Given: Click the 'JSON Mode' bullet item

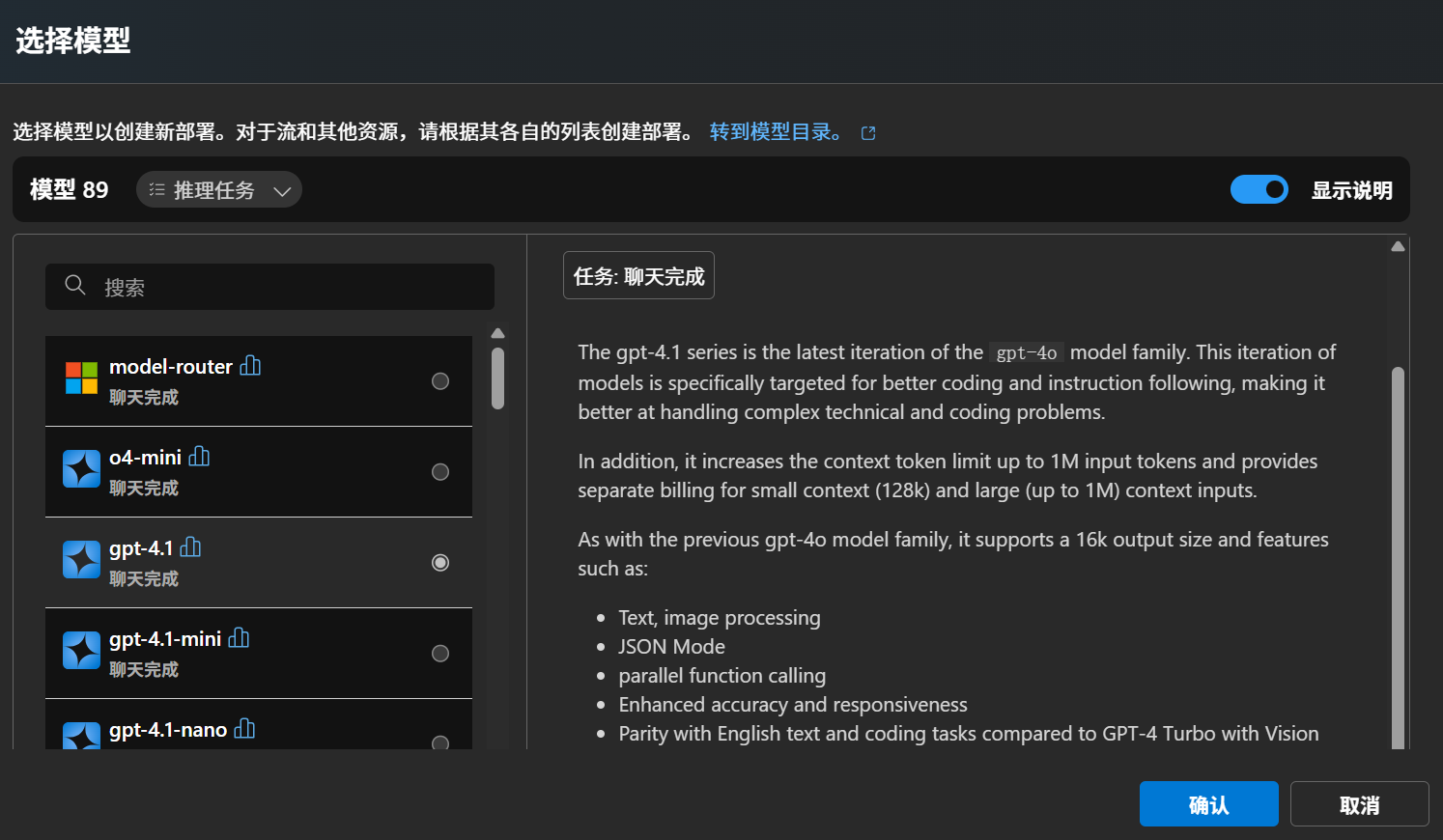Looking at the screenshot, I should pos(671,647).
